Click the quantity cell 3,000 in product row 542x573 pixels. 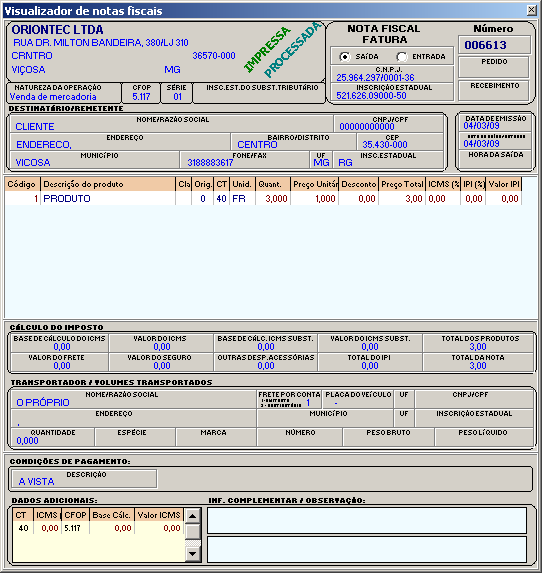[273, 198]
